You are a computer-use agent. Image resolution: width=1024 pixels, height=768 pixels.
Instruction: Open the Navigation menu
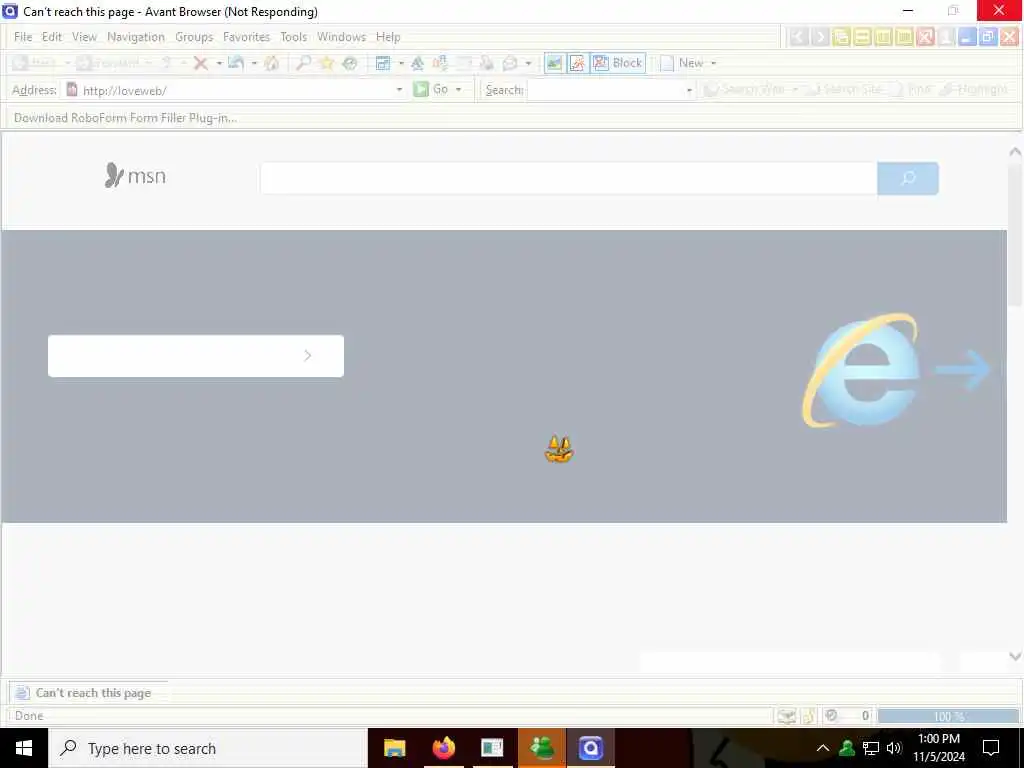(x=136, y=37)
